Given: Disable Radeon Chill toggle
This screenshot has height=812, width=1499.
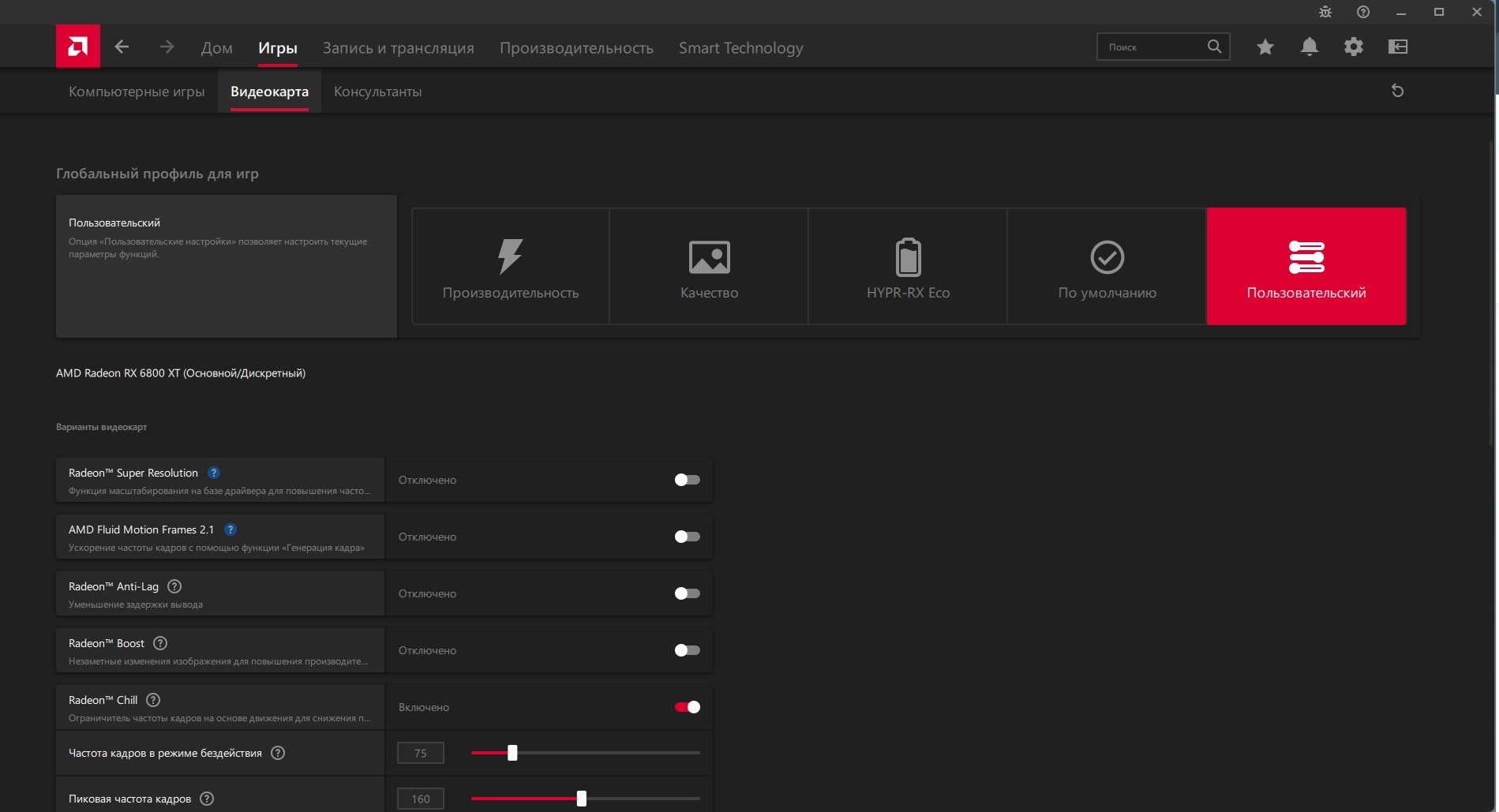Looking at the screenshot, I should [688, 707].
